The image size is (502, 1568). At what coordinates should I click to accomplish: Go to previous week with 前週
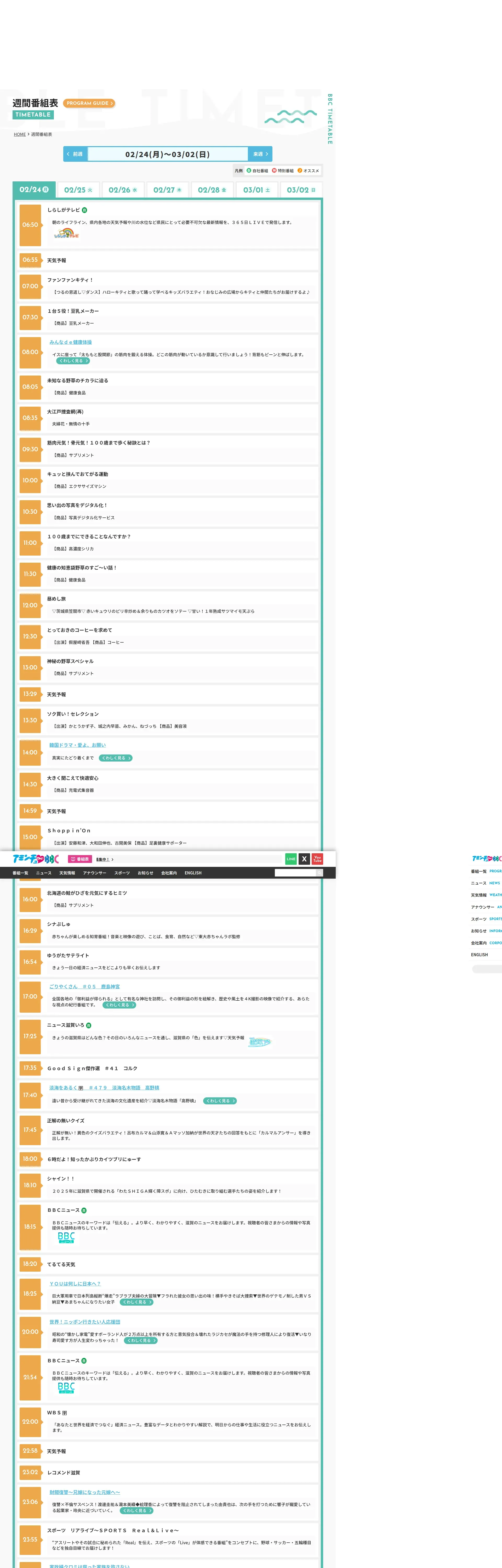pos(75,154)
